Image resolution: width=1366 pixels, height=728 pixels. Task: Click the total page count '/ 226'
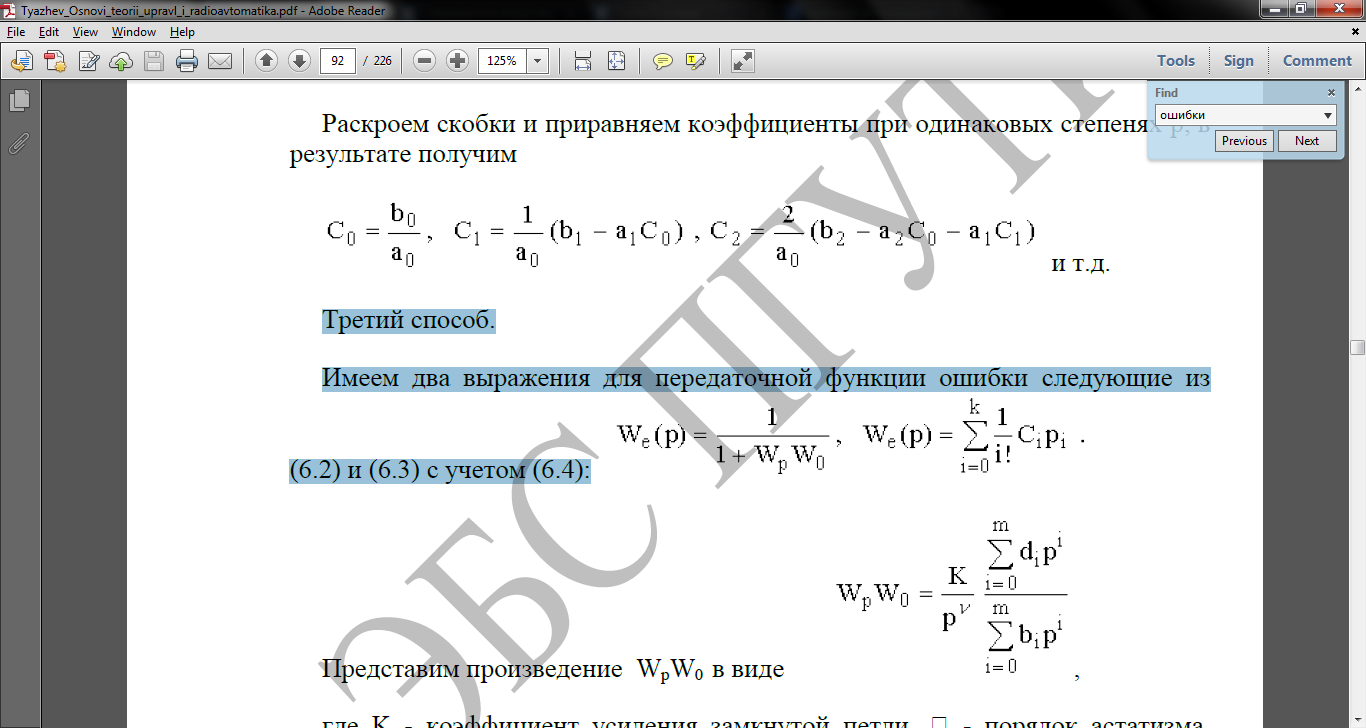(x=377, y=61)
